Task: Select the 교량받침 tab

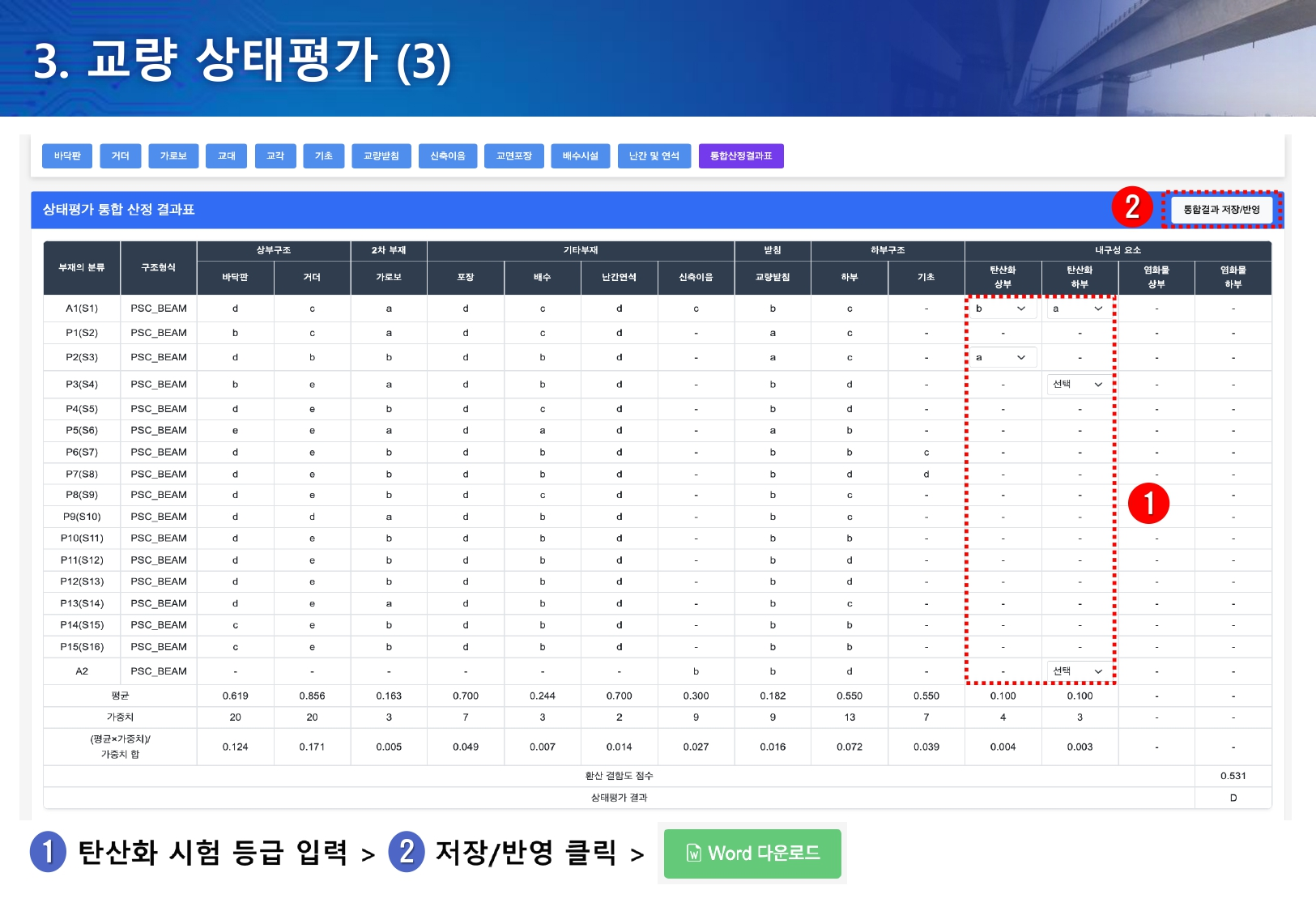Action: point(381,156)
